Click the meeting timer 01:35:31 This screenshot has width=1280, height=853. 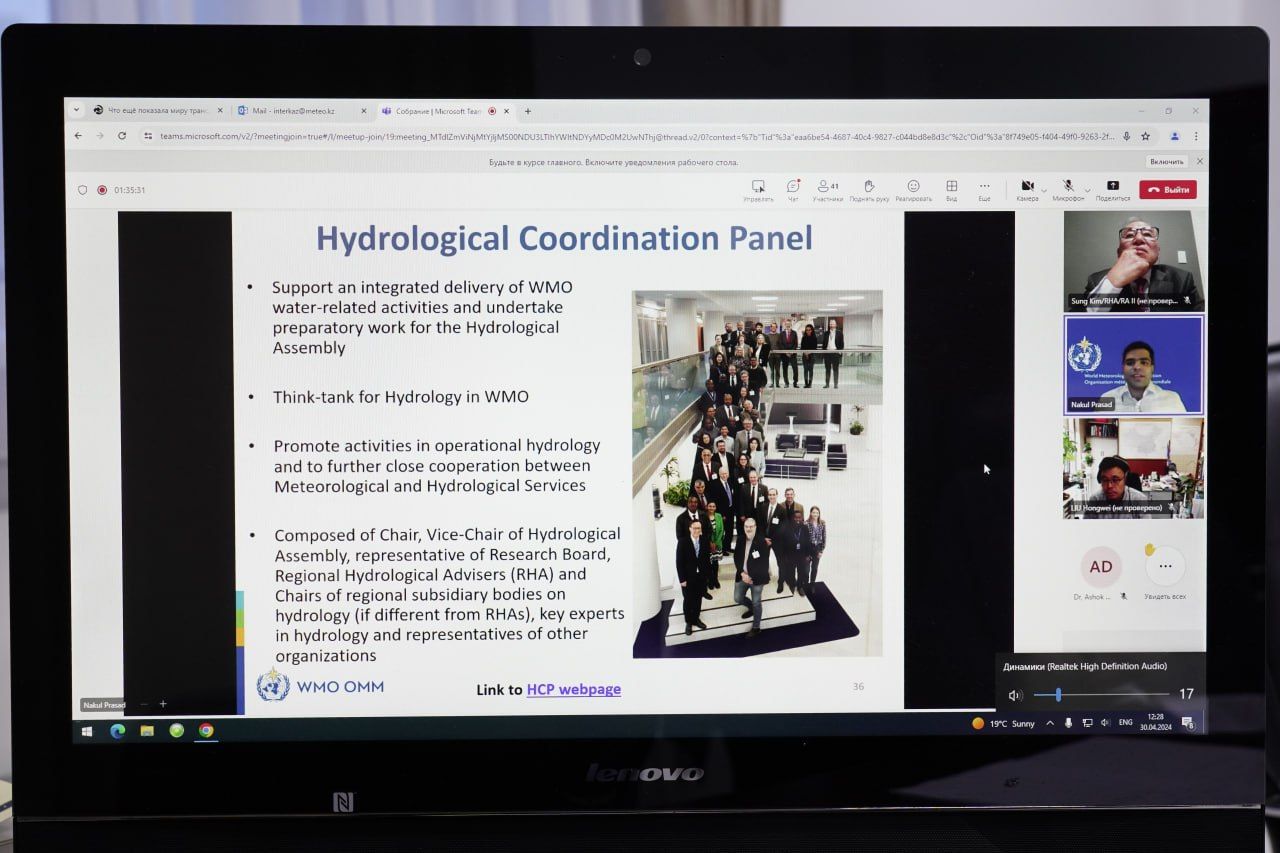point(130,190)
